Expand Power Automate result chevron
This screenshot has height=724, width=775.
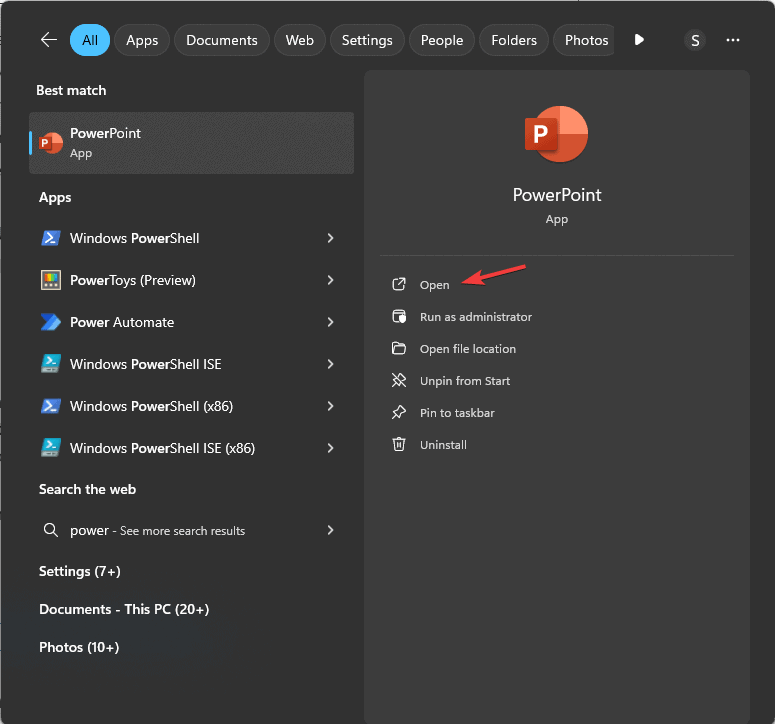point(330,322)
